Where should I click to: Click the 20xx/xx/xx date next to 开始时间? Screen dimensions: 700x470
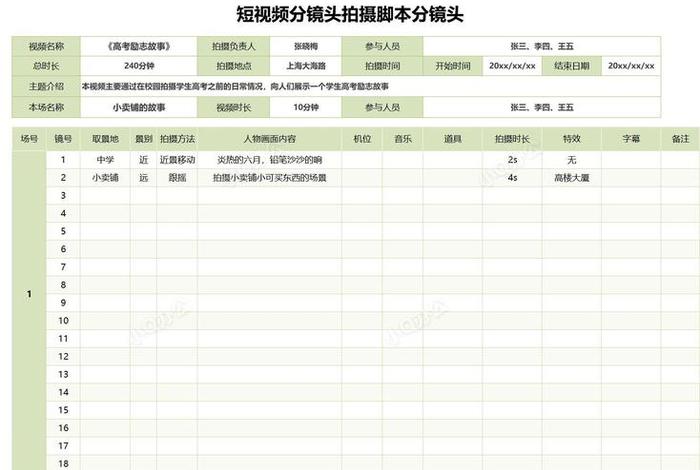[512, 66]
